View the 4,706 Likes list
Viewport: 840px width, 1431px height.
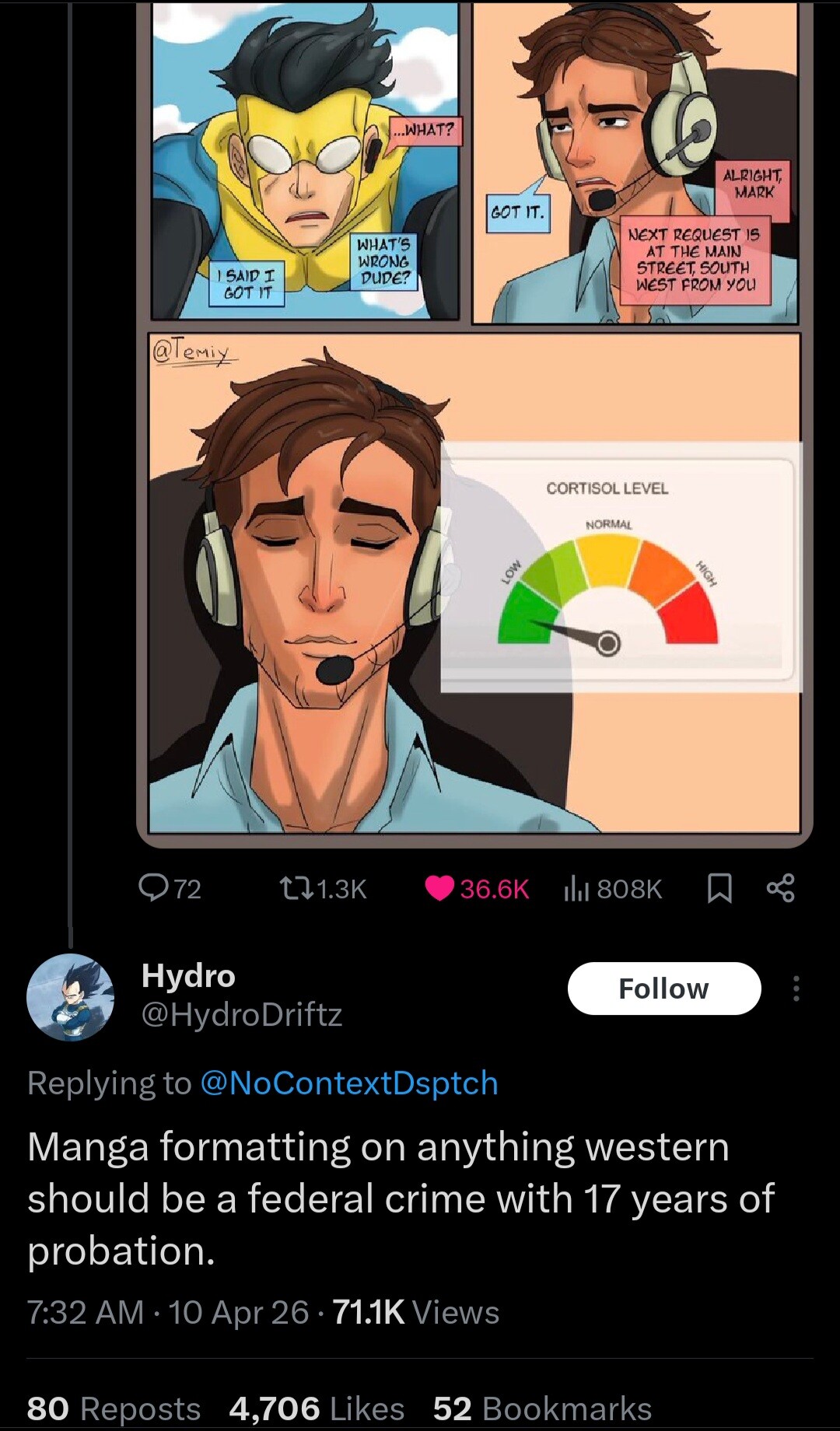tap(317, 1408)
